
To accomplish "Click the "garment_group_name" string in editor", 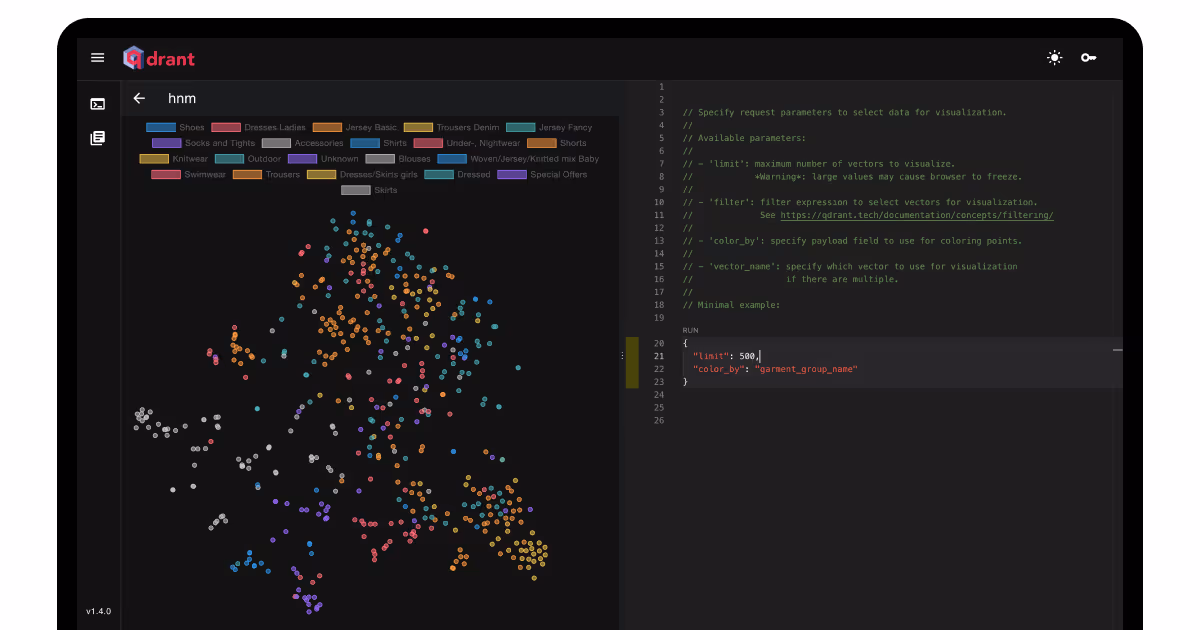I will point(806,369).
